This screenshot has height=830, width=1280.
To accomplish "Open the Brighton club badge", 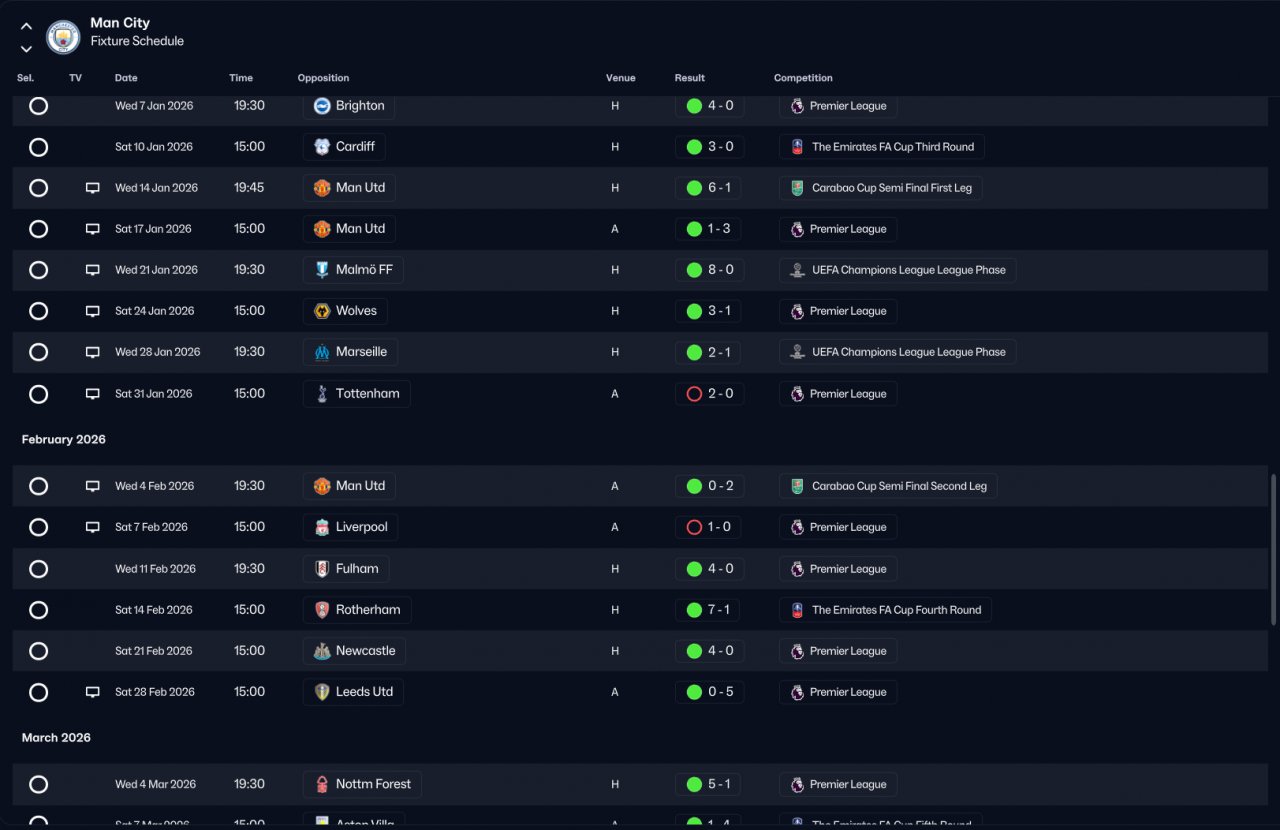I will point(322,106).
